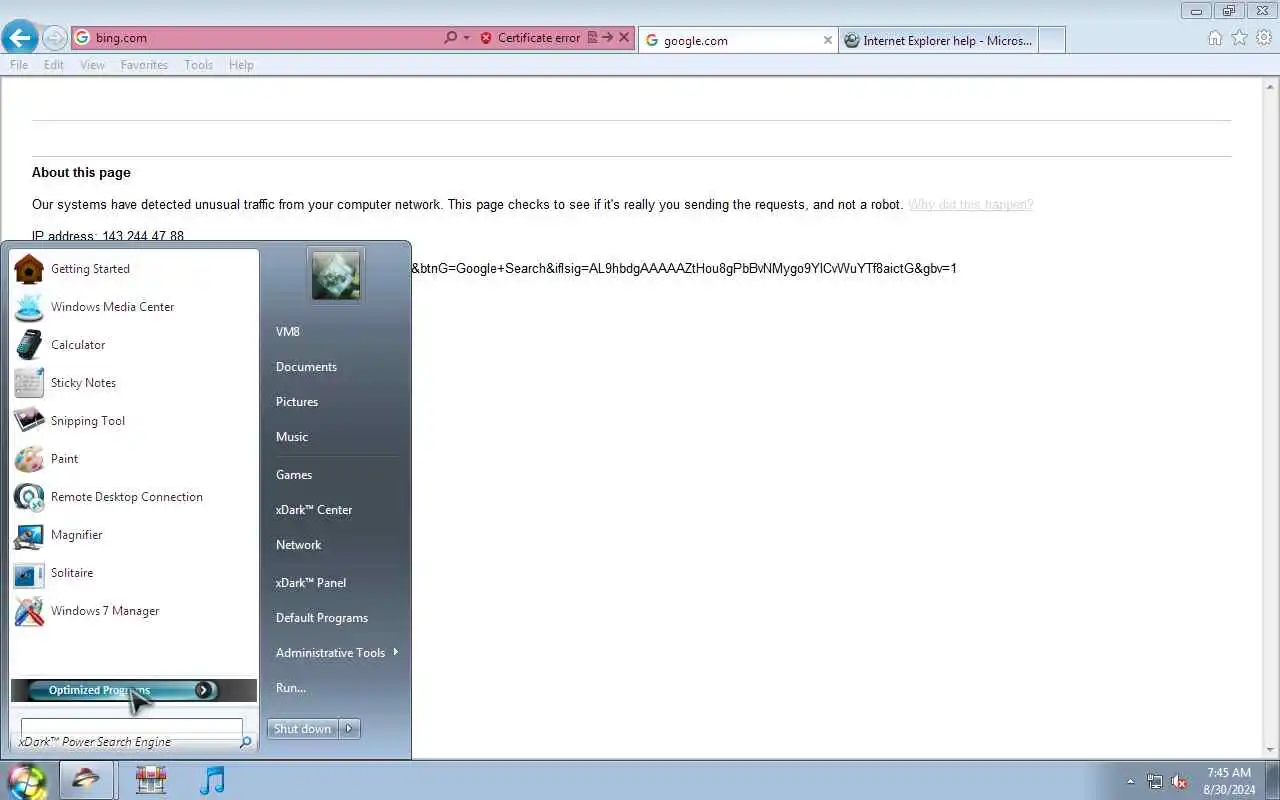Open the address bar autocomplete dropdown
1280x800 pixels.
point(466,38)
